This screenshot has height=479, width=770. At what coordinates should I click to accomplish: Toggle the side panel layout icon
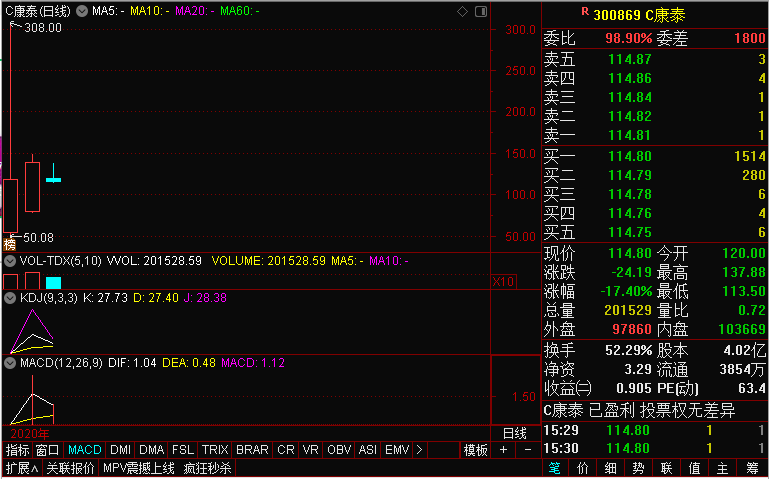tap(480, 11)
